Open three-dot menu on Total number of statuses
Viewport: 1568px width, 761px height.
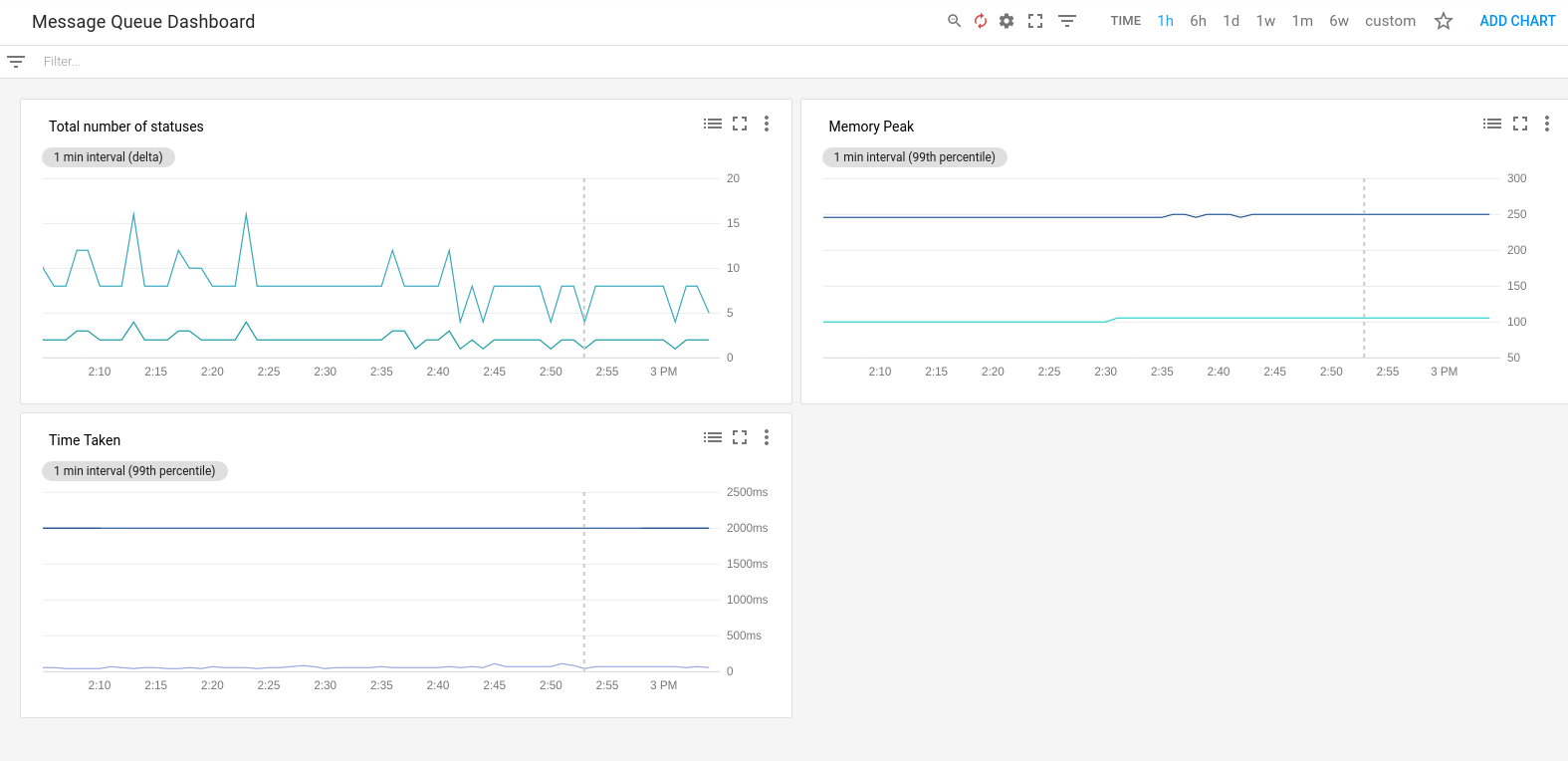click(x=767, y=124)
